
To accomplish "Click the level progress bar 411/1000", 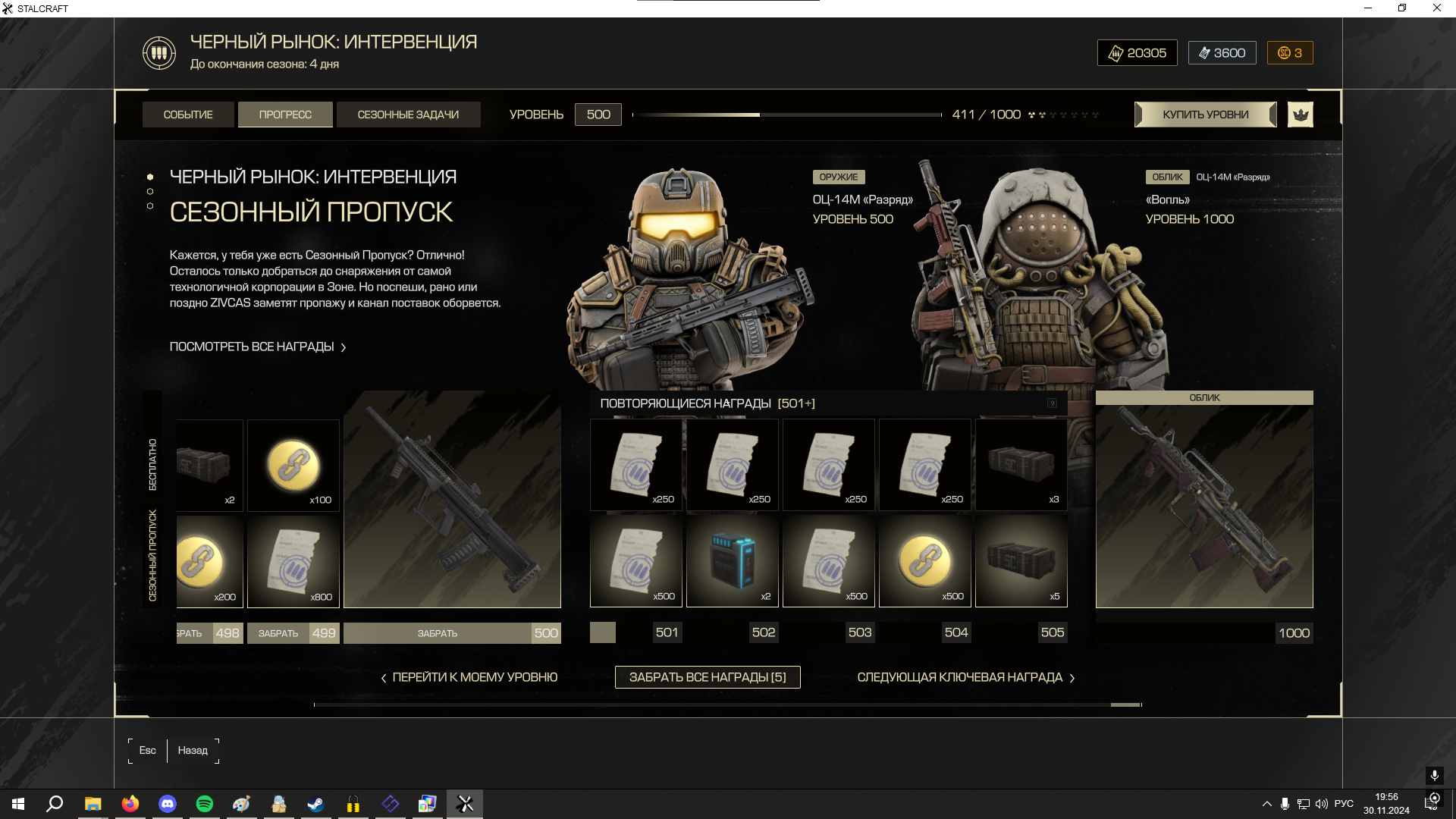I will point(787,115).
